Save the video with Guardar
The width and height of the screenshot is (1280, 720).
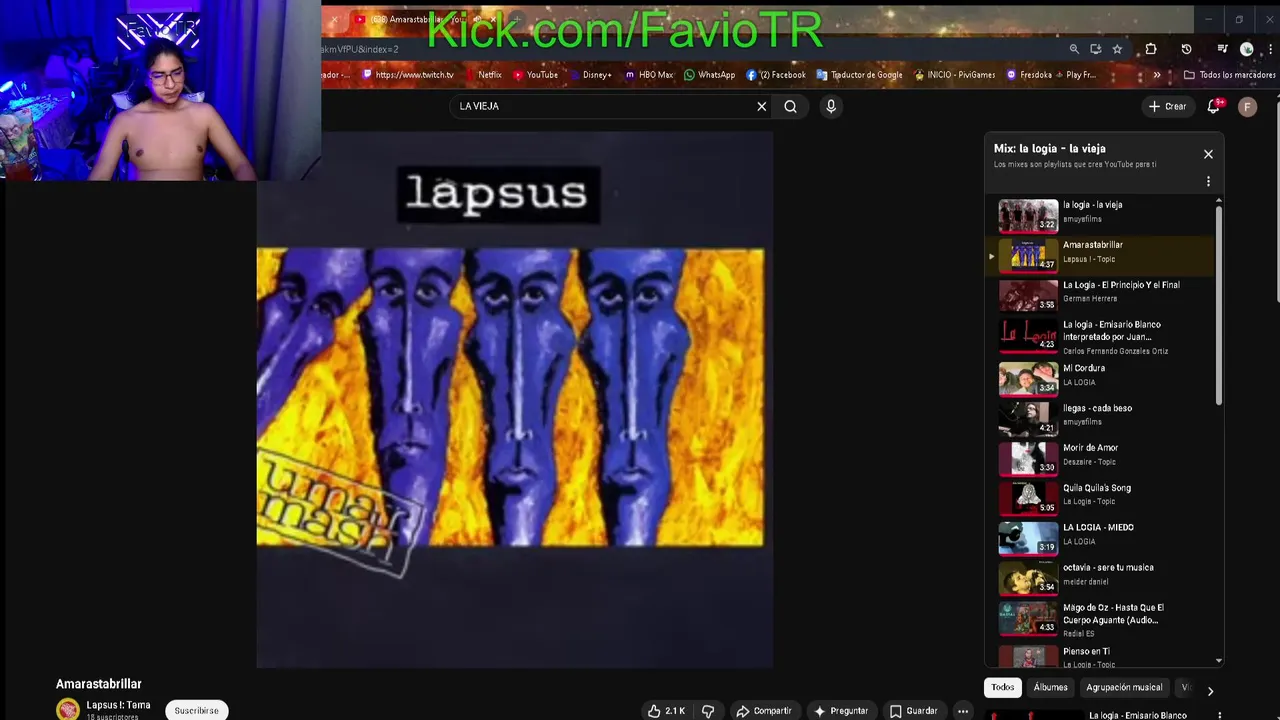pos(913,711)
